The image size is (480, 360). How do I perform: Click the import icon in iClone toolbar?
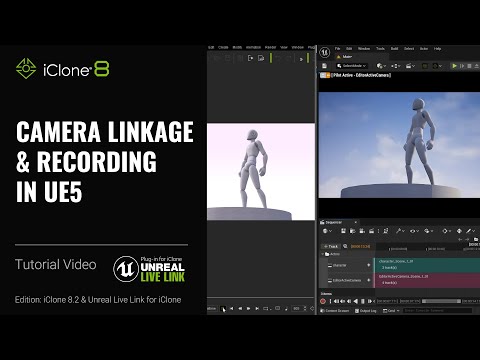point(251,58)
